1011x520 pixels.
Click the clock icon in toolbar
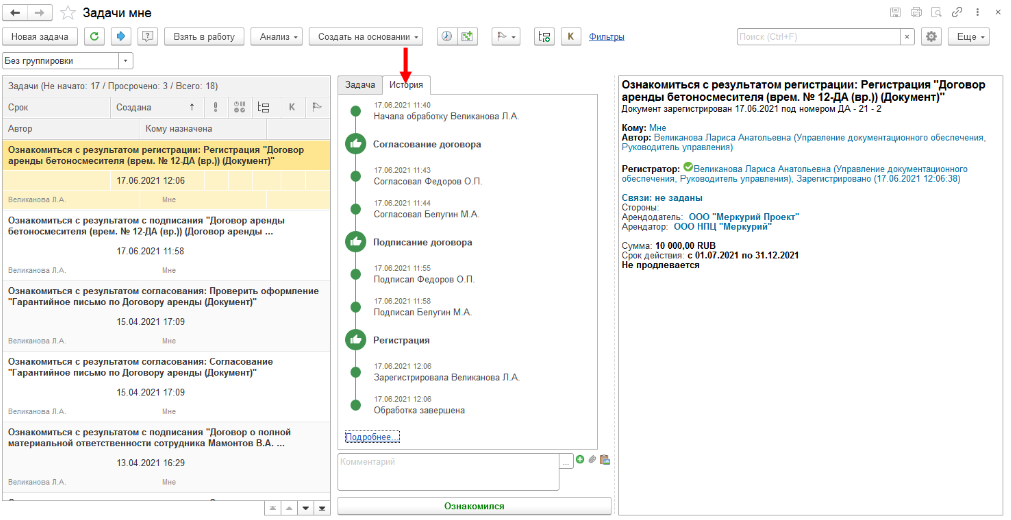[446, 37]
